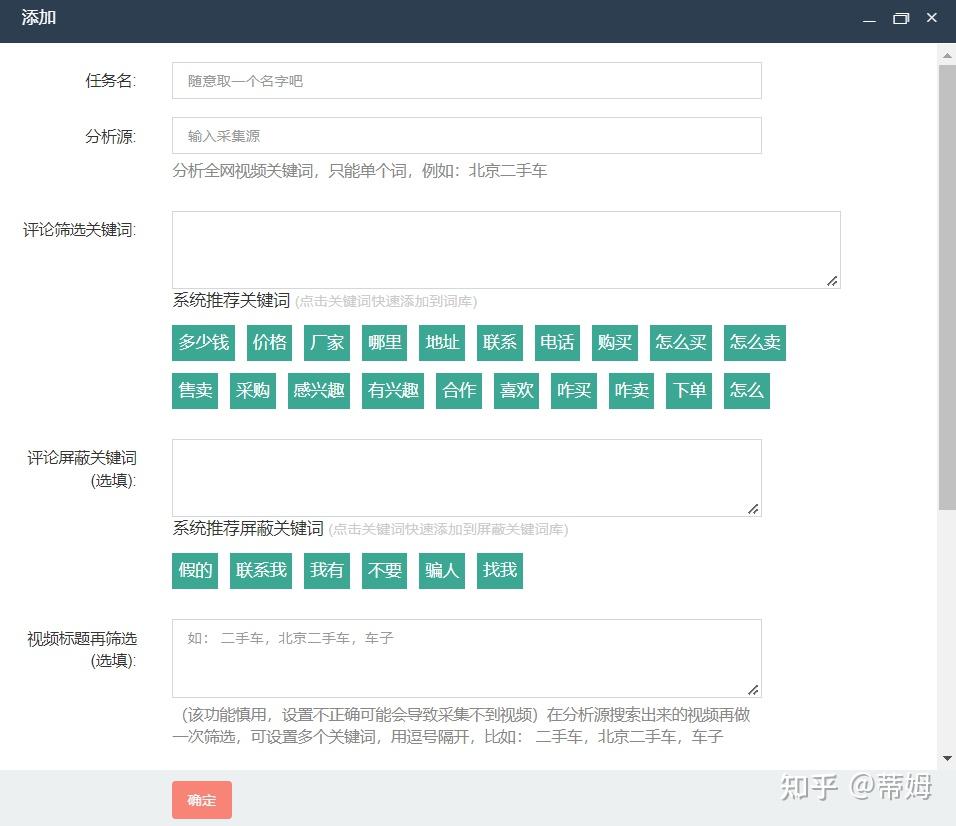Add the 咋买 keyword tag

574,391
